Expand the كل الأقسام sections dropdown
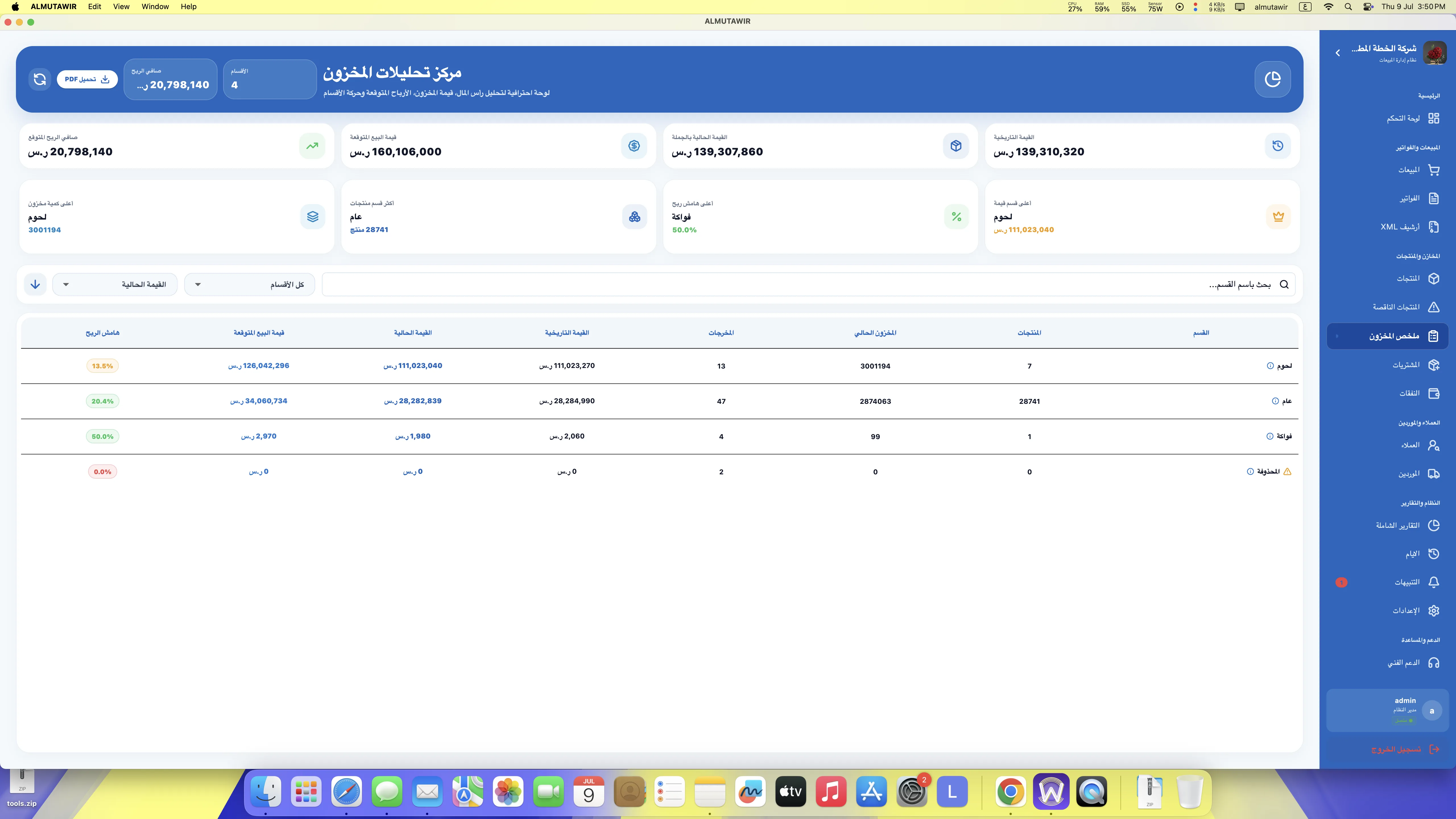The image size is (1456, 819). tap(249, 284)
